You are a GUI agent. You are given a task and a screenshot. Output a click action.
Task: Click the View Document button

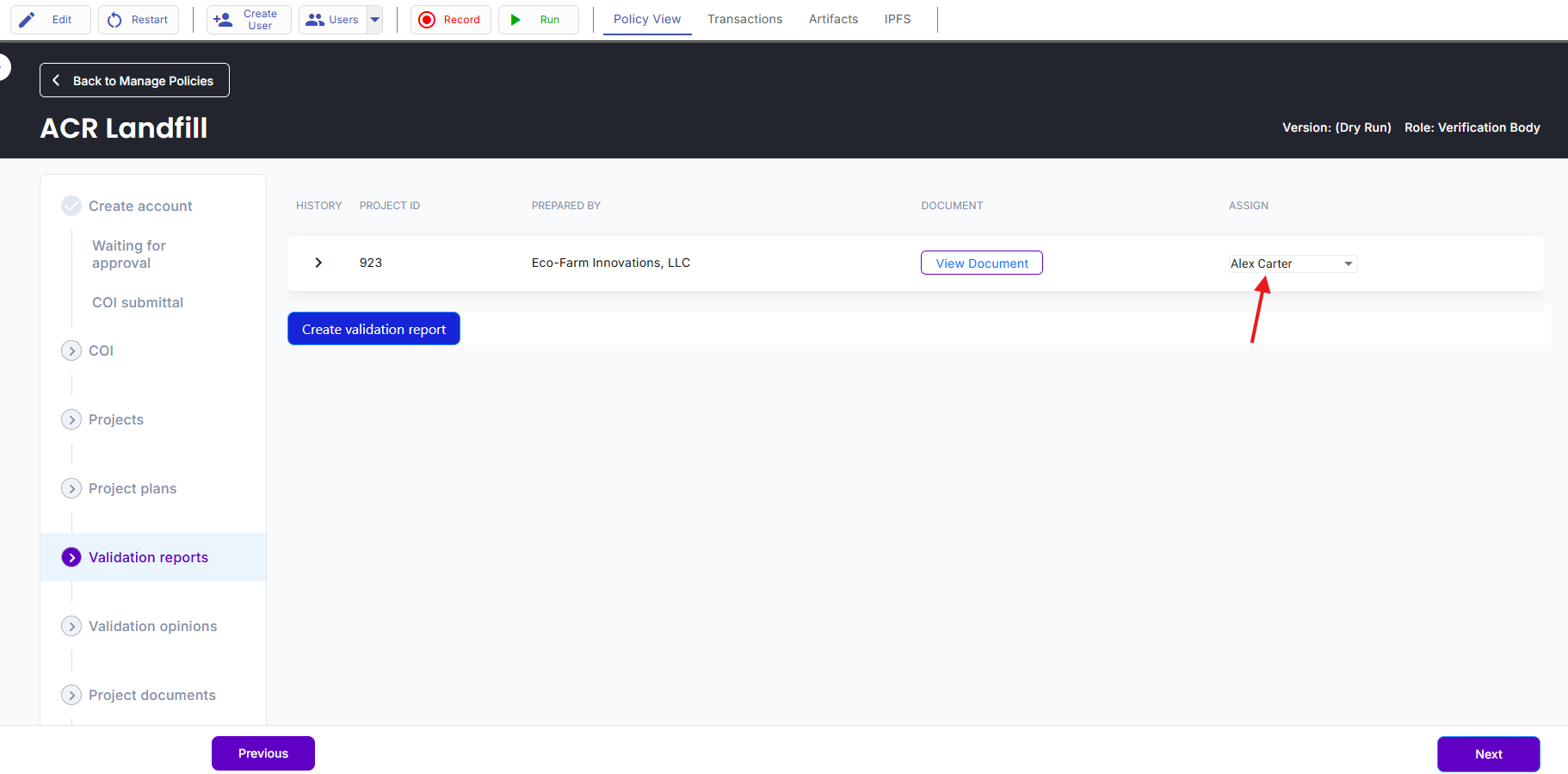[982, 263]
